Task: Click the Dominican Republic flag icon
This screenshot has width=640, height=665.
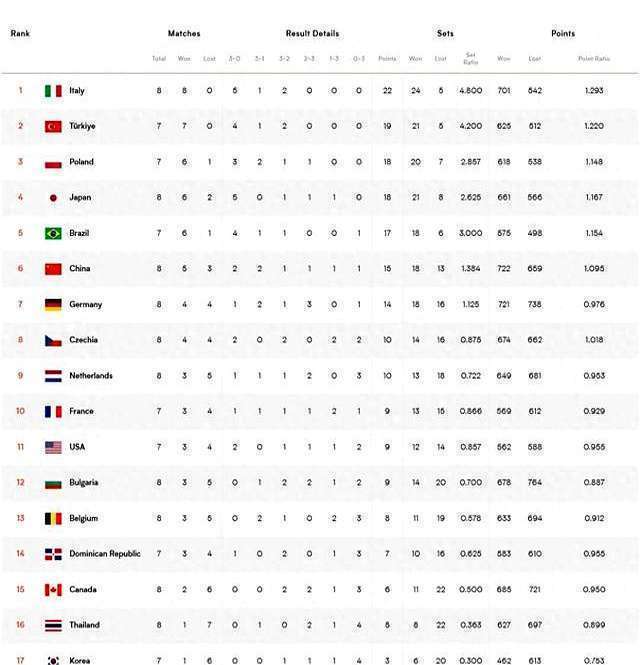Action: coord(53,554)
